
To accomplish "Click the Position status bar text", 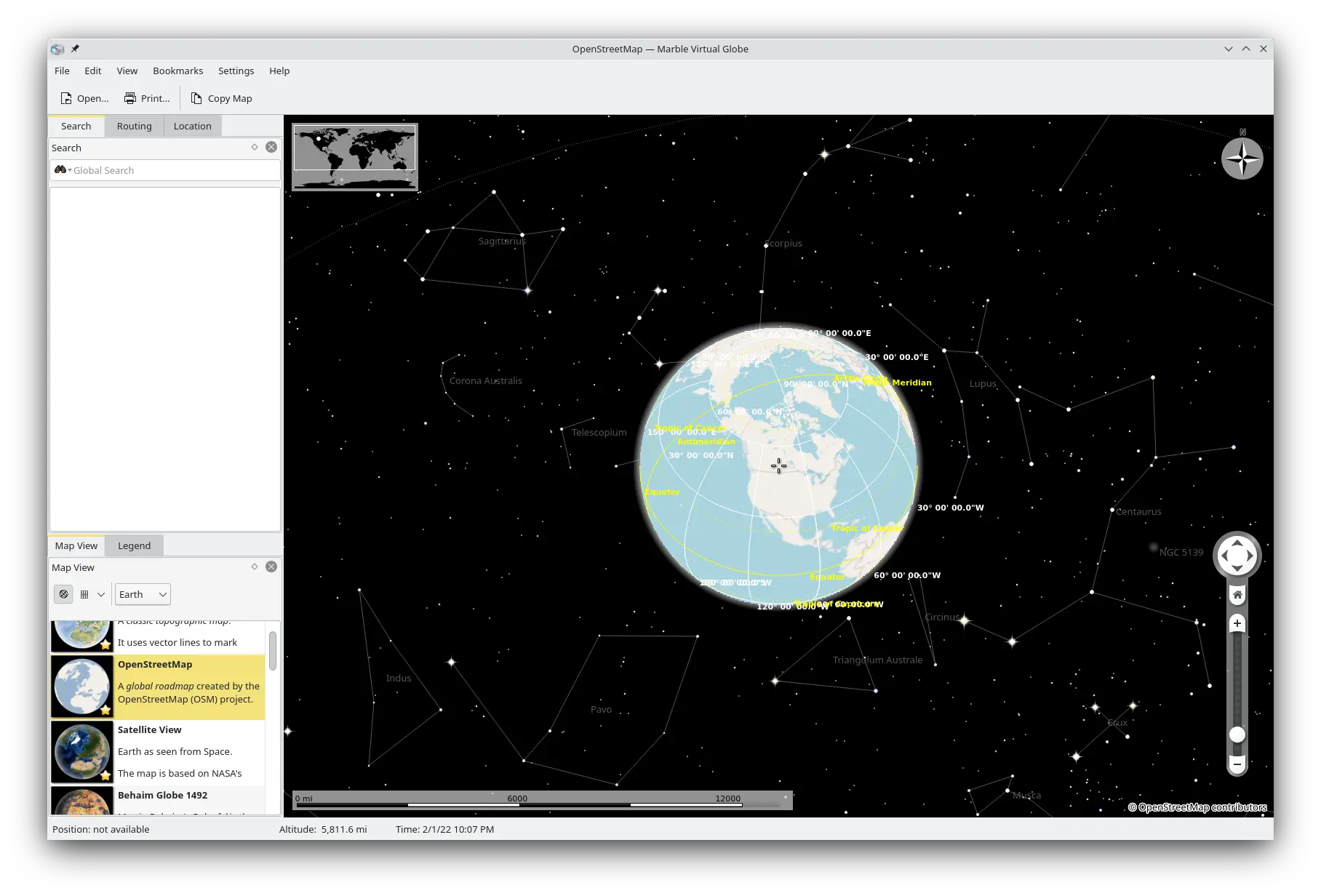I will (x=101, y=829).
